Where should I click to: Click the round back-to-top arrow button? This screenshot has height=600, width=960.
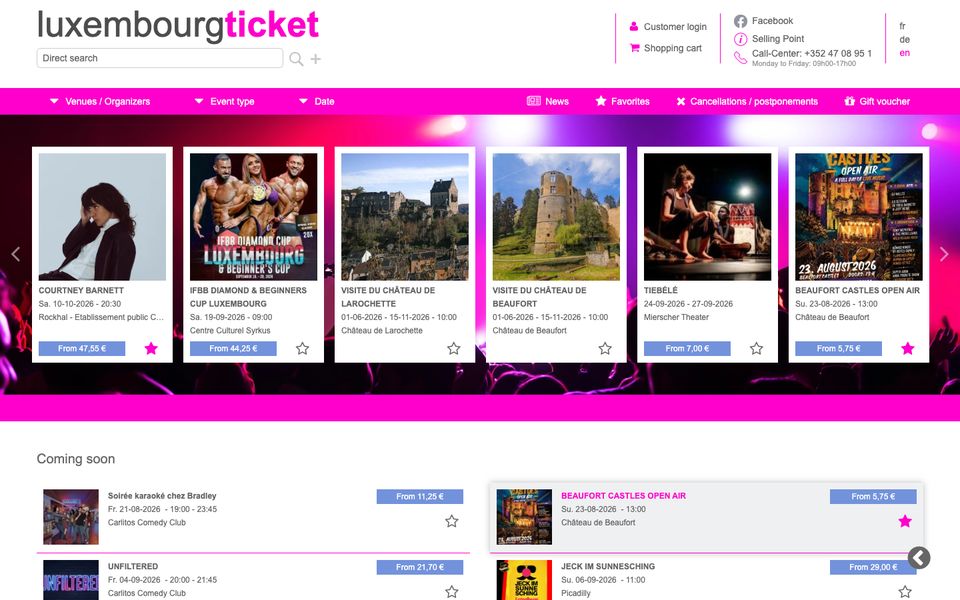click(x=919, y=558)
